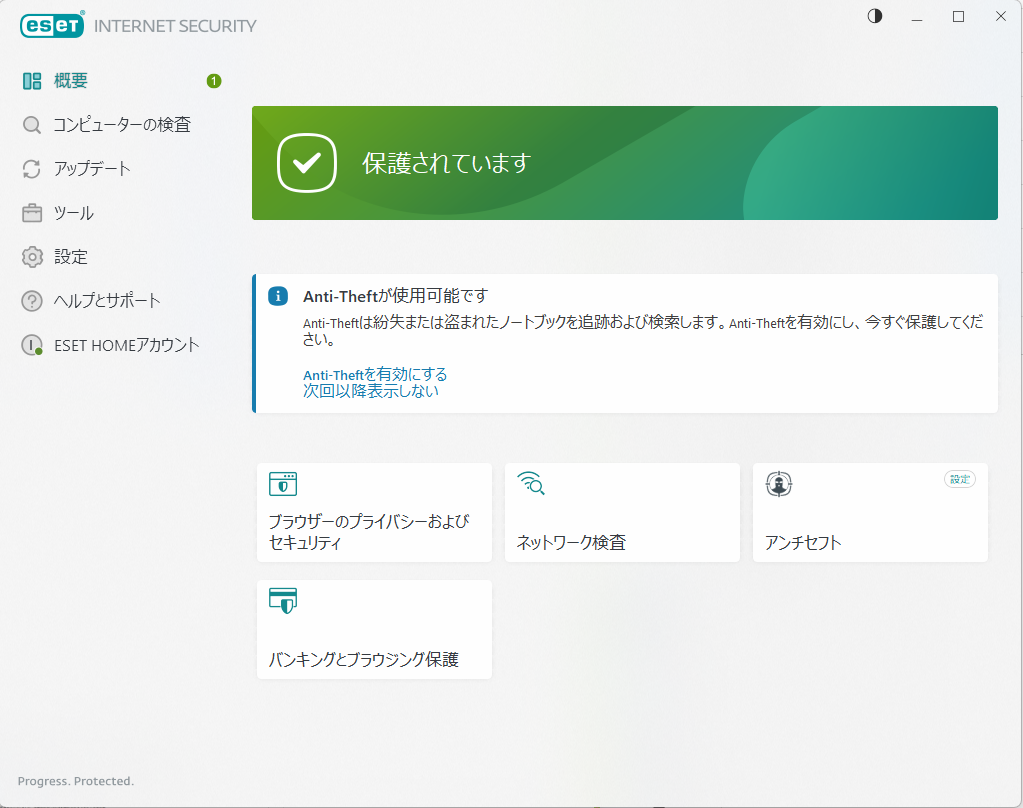
Task: Open ブラウザーのプライバシーおよびセキュリティ tile
Action: [x=374, y=512]
